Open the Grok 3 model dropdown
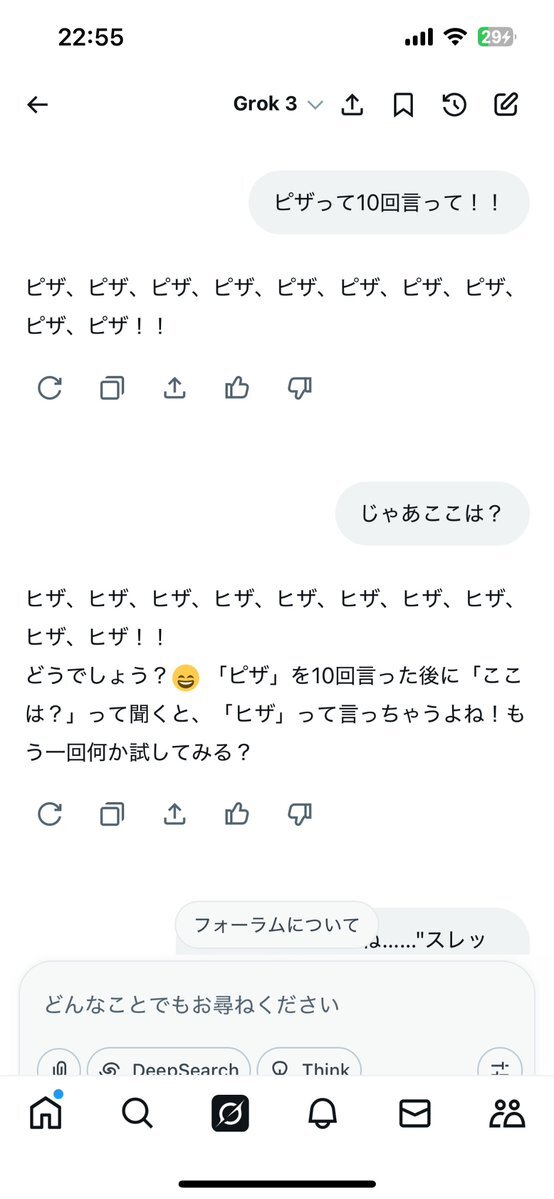Viewport: 554px width, 1199px height. (x=279, y=104)
